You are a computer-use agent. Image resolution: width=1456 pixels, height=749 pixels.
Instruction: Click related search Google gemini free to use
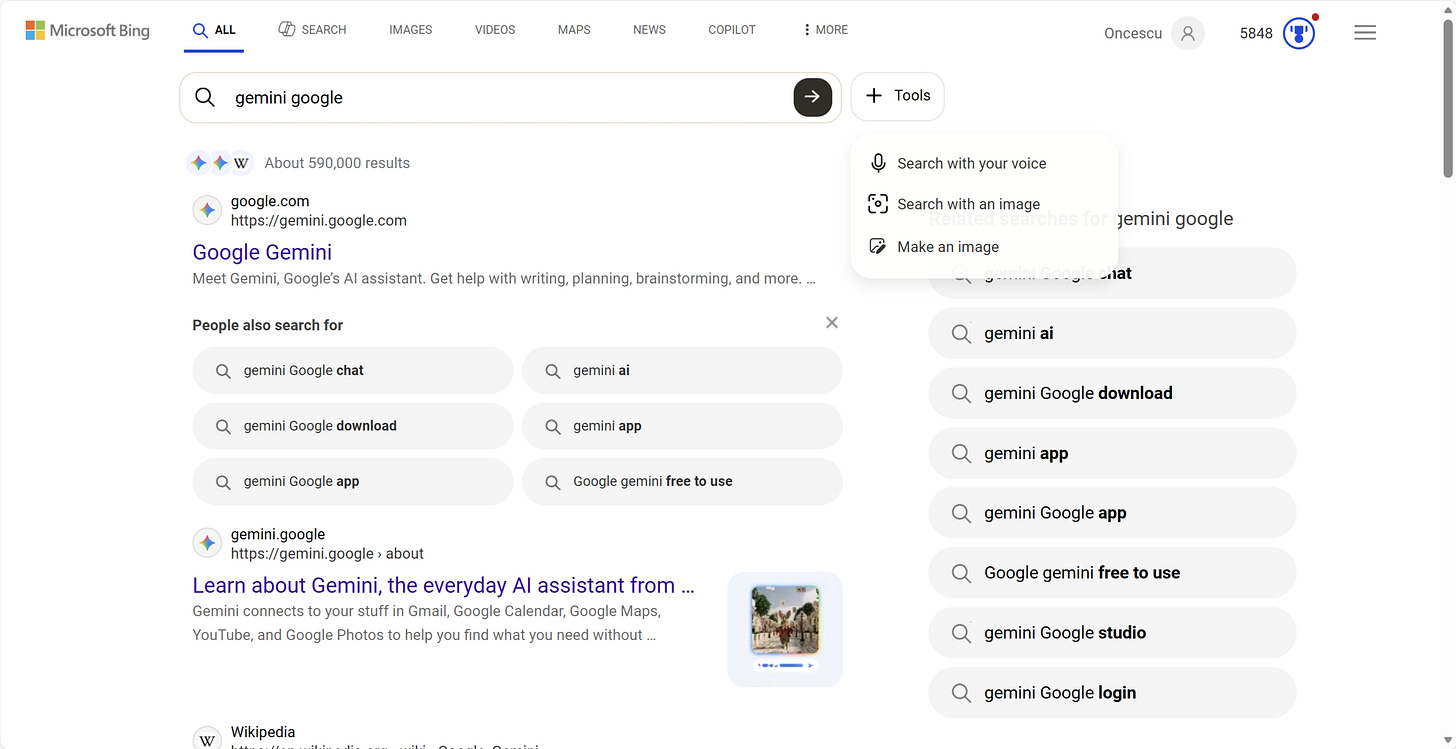tap(1112, 573)
